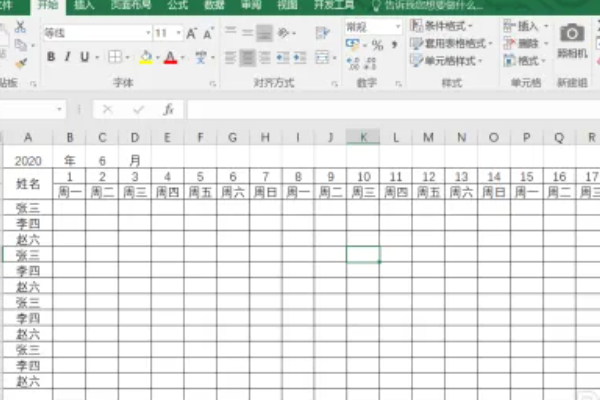
Task: Increase decimal places
Action: [353, 63]
